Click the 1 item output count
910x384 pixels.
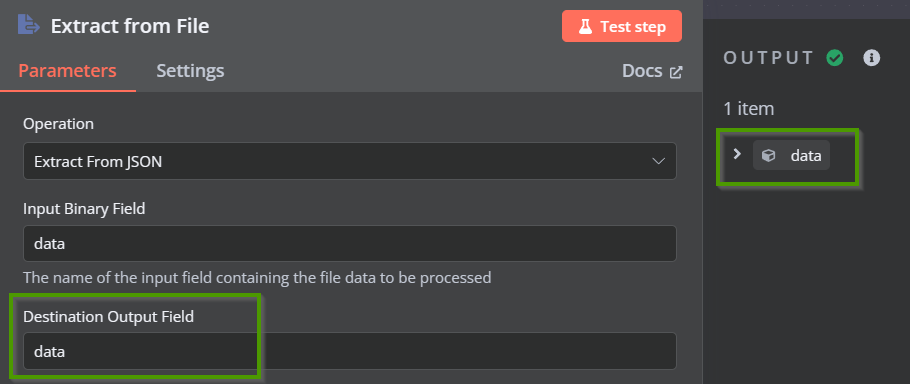(749, 108)
